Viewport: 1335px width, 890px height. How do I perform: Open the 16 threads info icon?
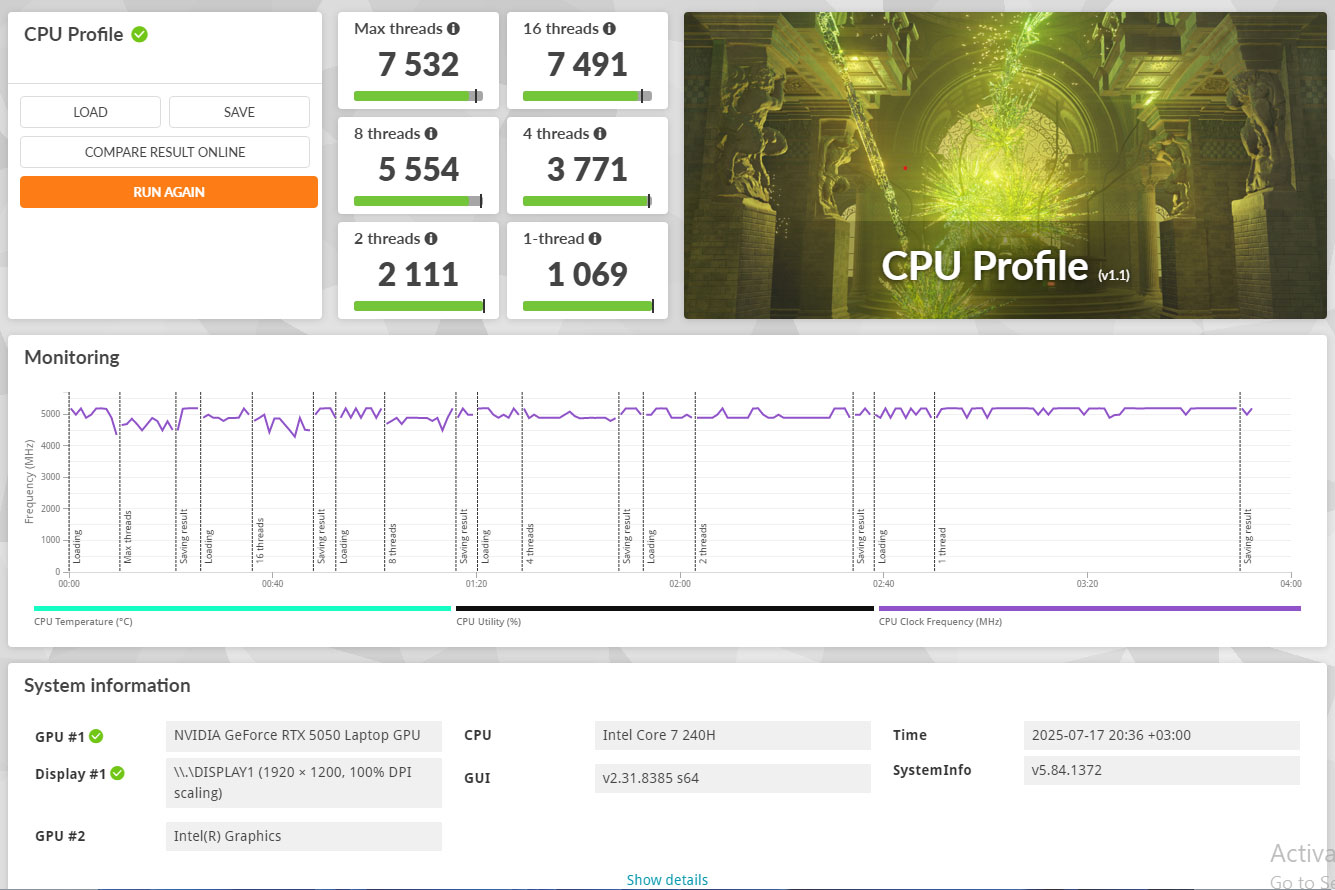click(x=610, y=29)
